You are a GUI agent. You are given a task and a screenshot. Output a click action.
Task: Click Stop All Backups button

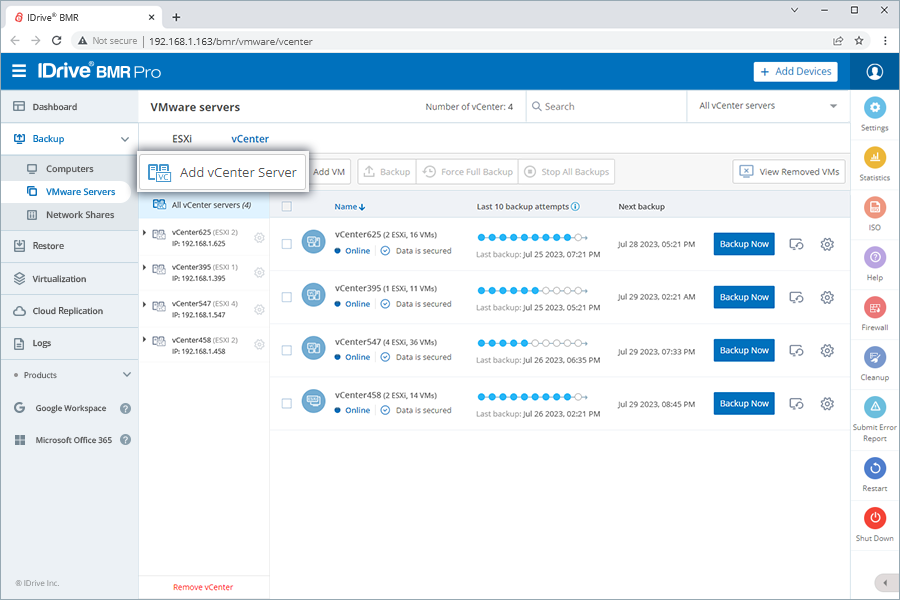coord(566,172)
